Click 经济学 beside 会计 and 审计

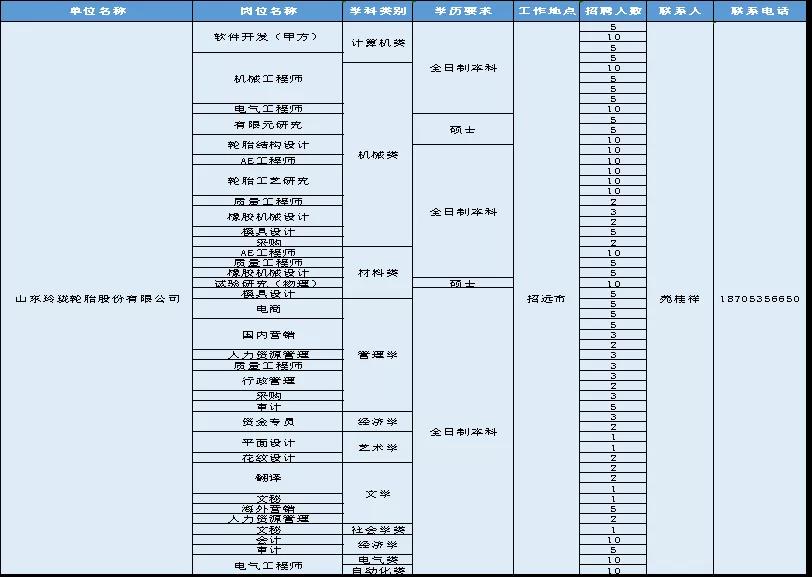pyautogui.click(x=378, y=544)
